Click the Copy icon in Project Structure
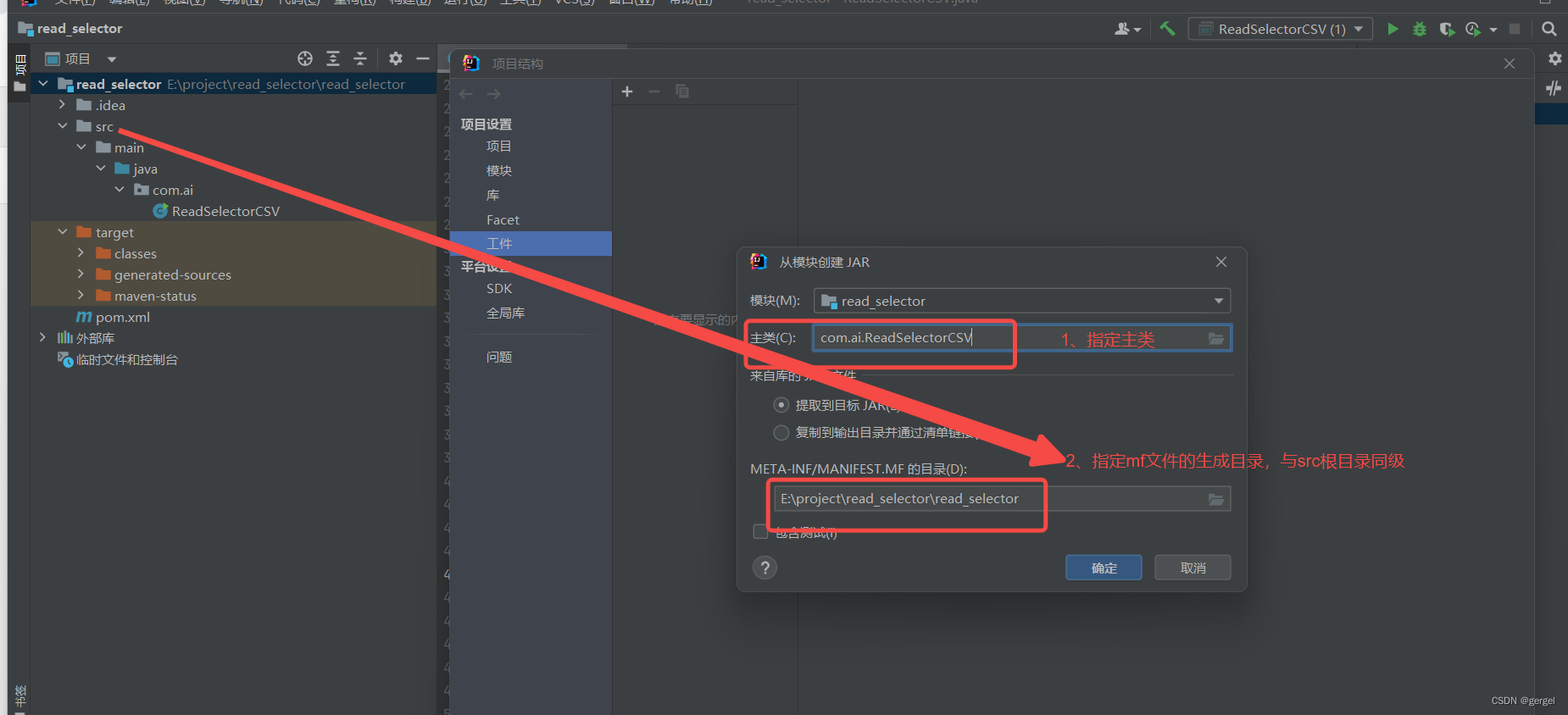The height and width of the screenshot is (715, 1568). (682, 91)
